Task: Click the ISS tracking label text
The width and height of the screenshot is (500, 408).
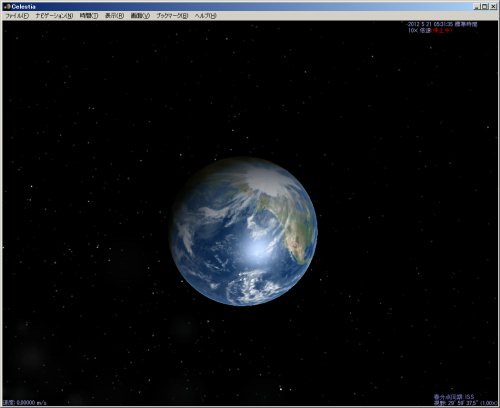Action: (454, 397)
